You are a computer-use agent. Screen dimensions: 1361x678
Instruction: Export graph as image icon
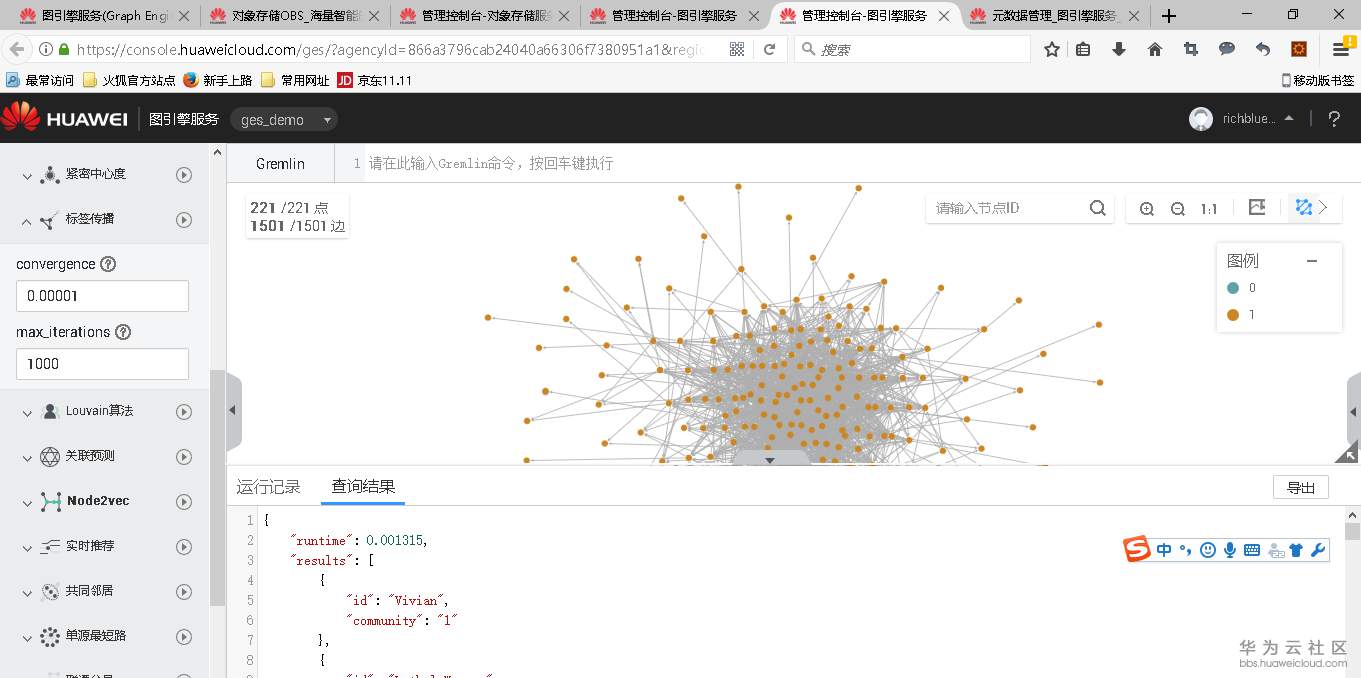point(1257,207)
